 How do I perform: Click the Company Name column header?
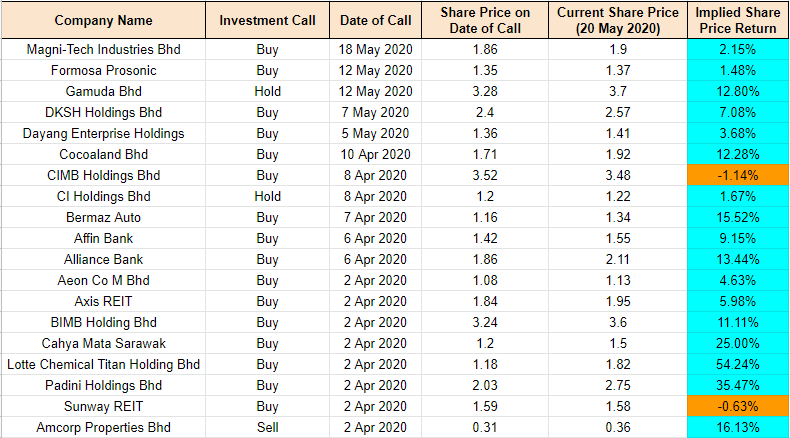[x=104, y=20]
